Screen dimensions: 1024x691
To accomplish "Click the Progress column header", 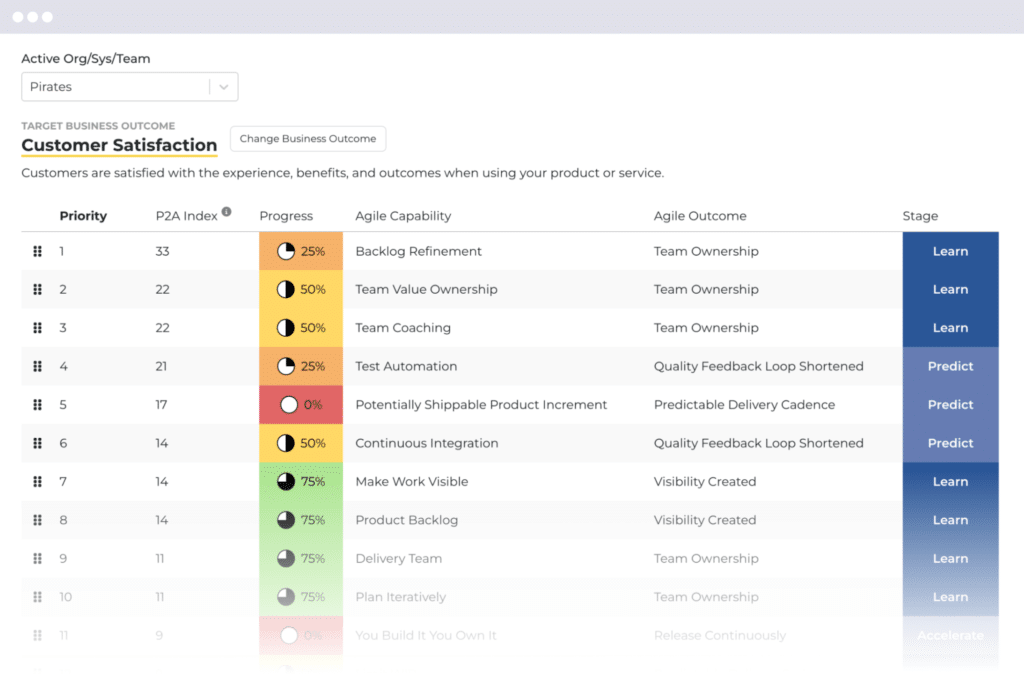I will [x=287, y=215].
